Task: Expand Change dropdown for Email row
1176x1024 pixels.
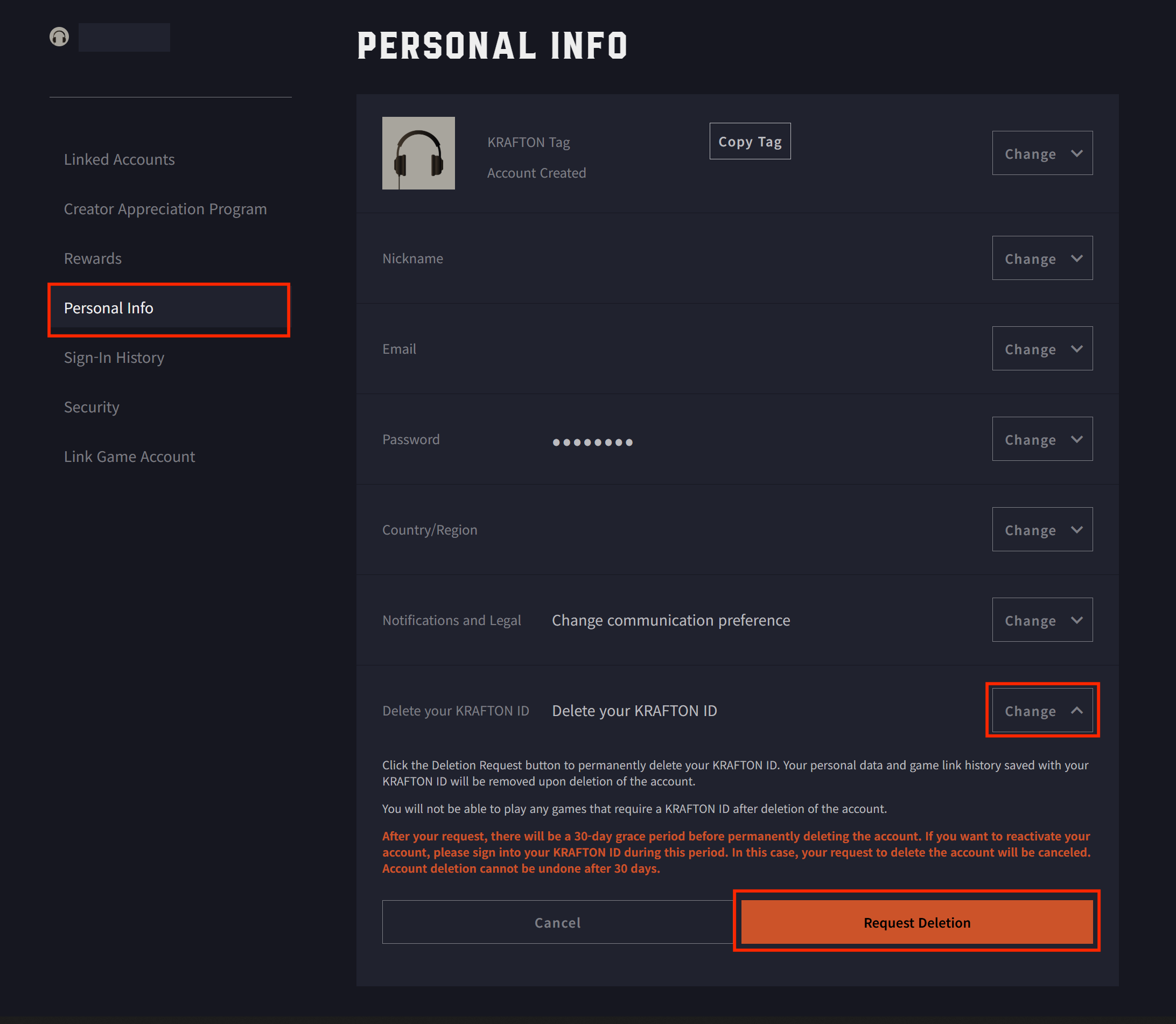Action: point(1042,348)
